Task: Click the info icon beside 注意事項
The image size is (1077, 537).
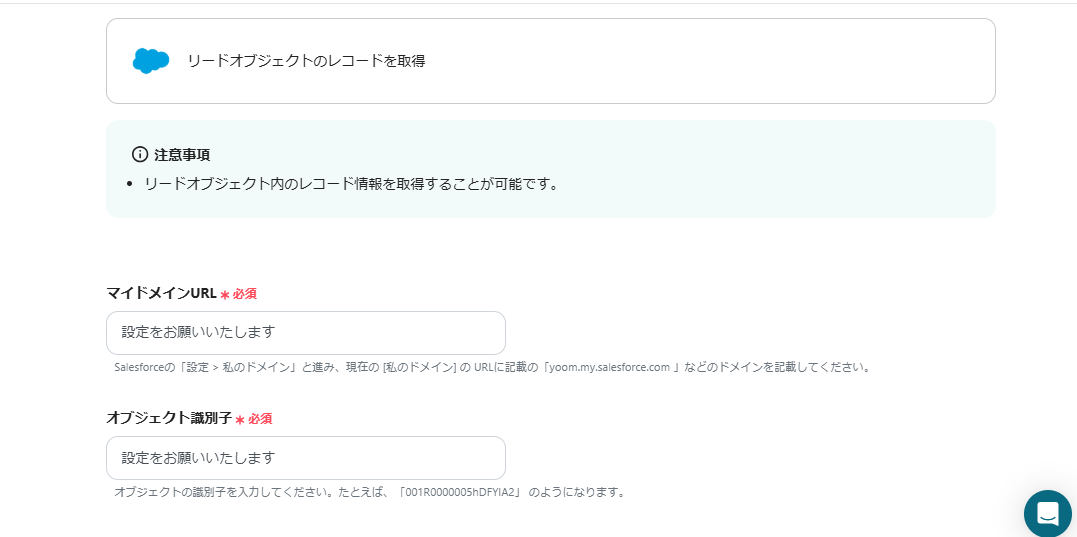Action: coord(140,155)
